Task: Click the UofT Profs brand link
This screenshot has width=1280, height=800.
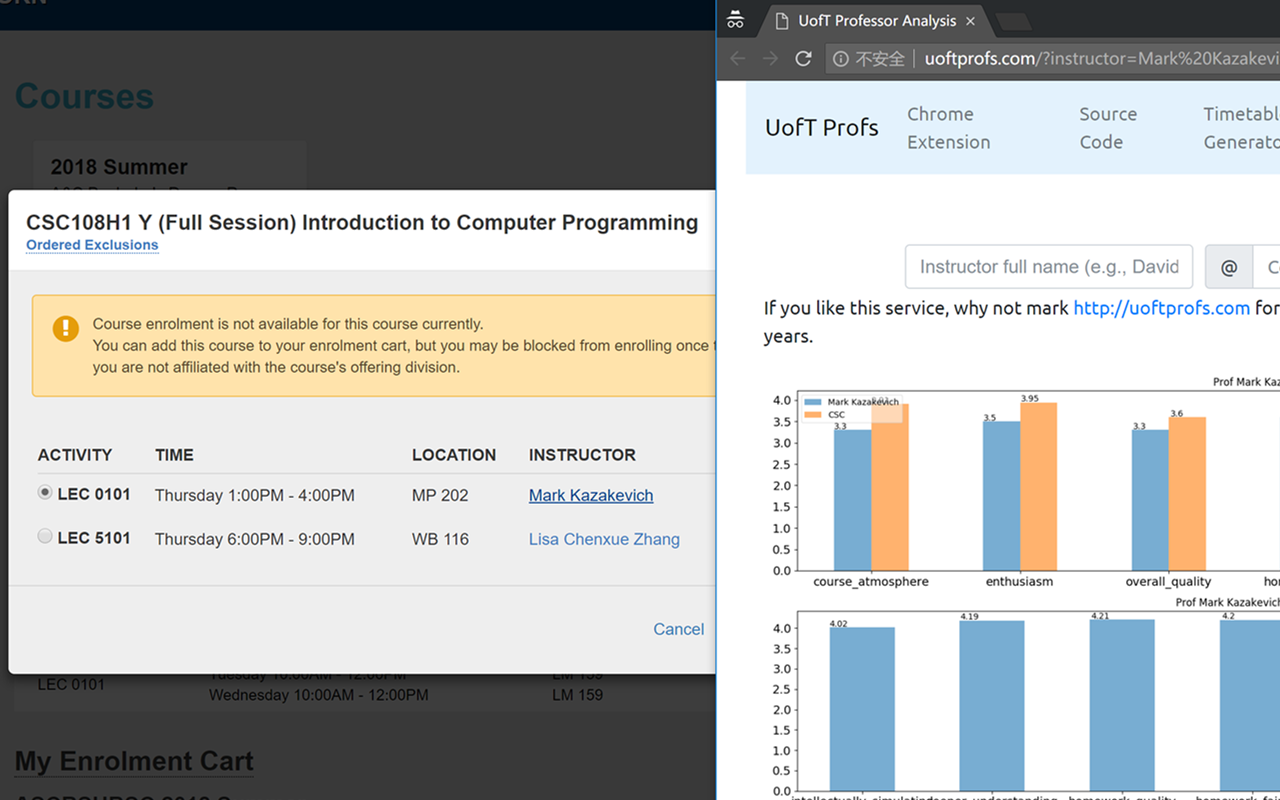Action: [x=822, y=128]
